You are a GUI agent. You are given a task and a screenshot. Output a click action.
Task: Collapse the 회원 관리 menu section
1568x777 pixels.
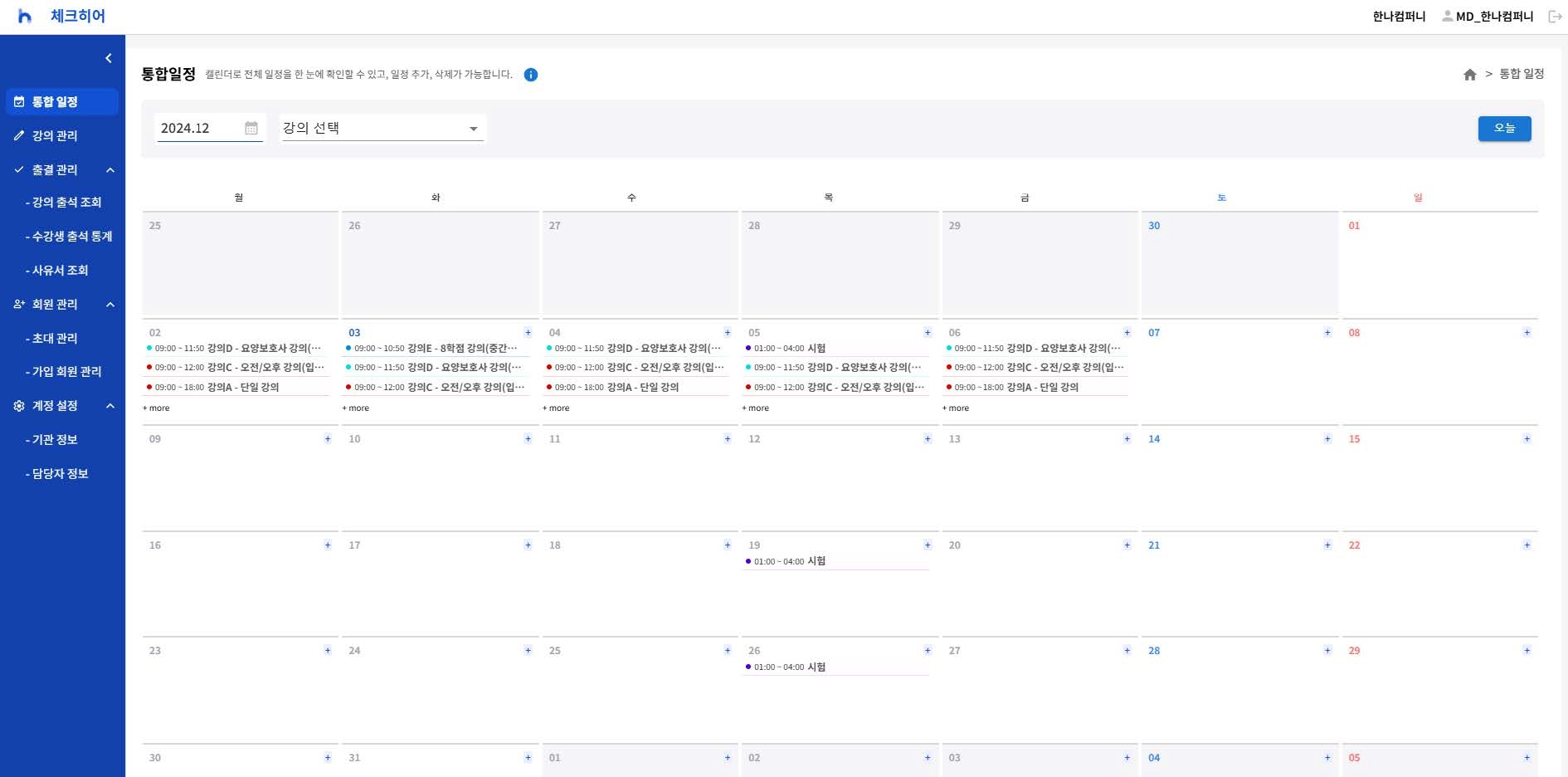click(x=110, y=305)
